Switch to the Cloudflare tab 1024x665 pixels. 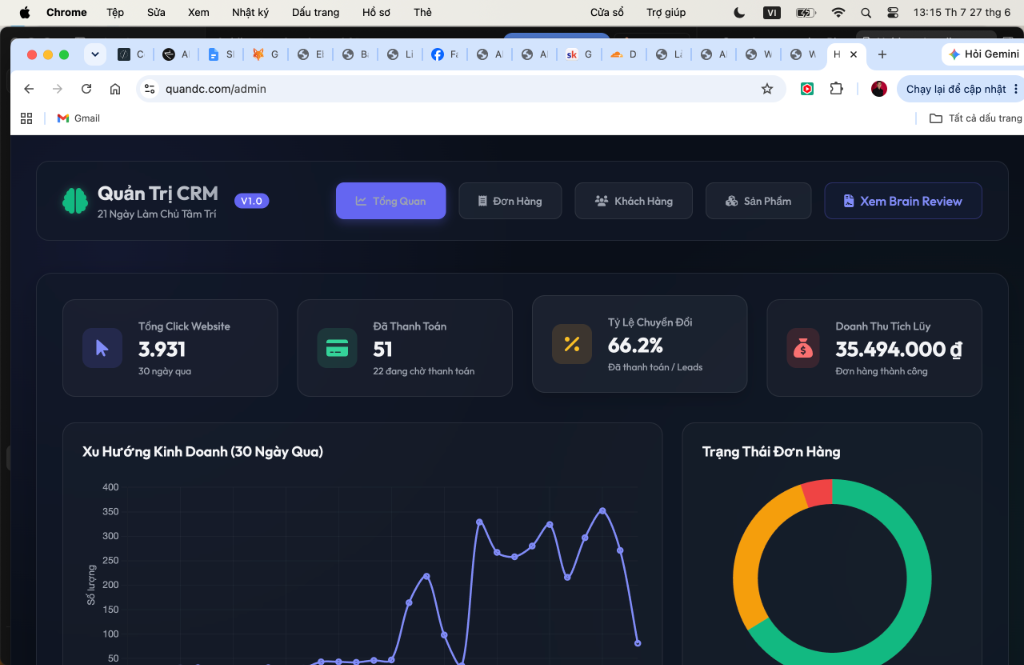point(624,54)
